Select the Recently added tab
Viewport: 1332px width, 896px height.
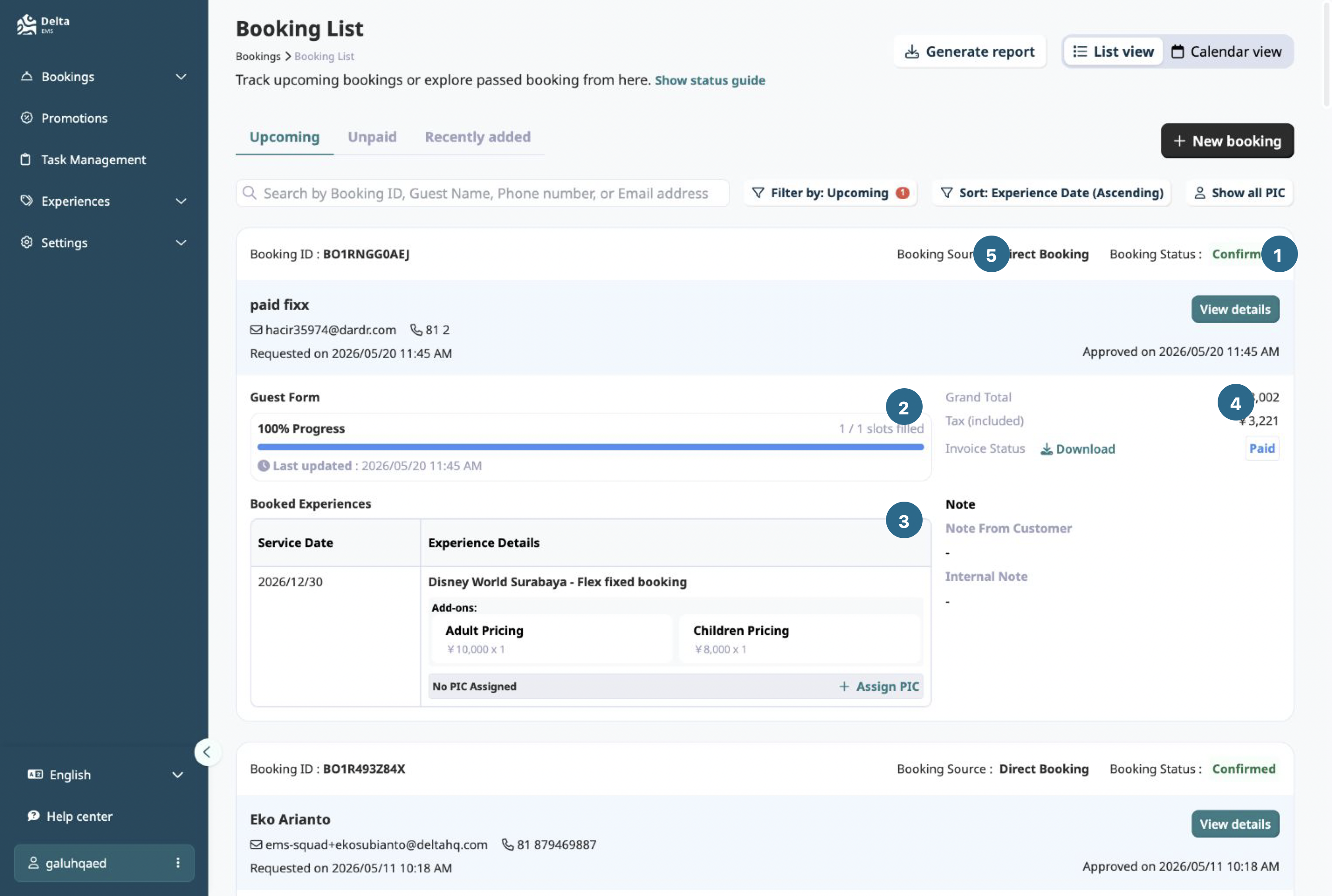[x=477, y=137]
